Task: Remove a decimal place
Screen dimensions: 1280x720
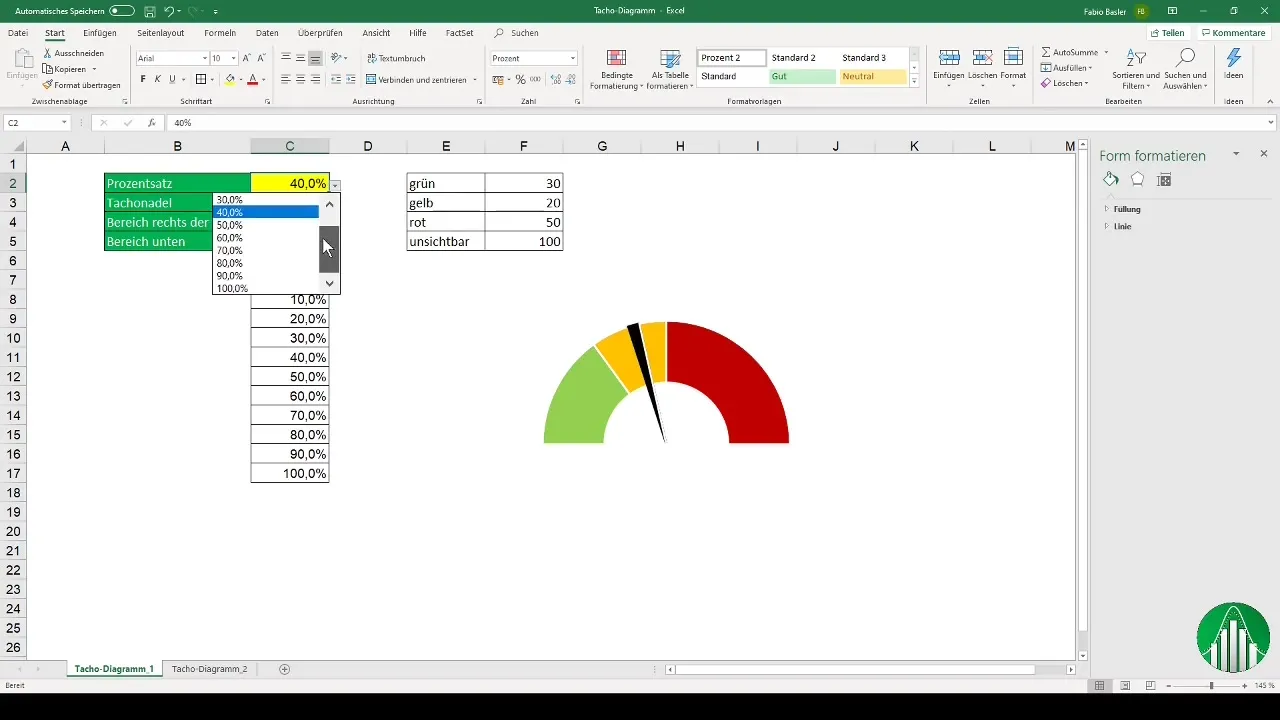Action: pos(569,79)
